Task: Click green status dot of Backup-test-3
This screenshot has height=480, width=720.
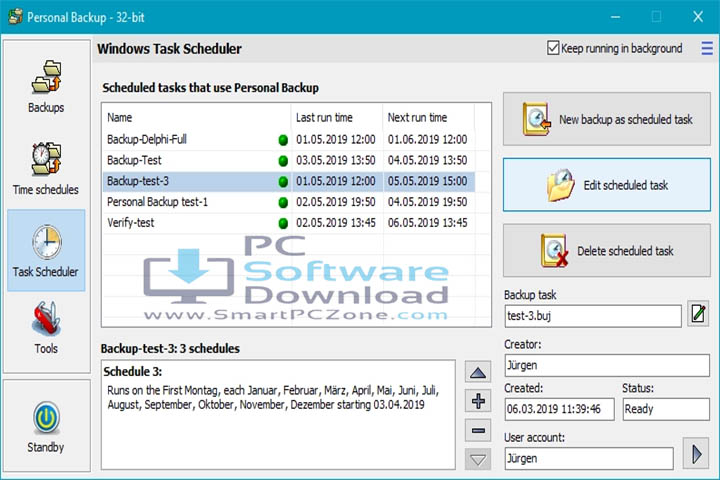Action: tap(283, 181)
